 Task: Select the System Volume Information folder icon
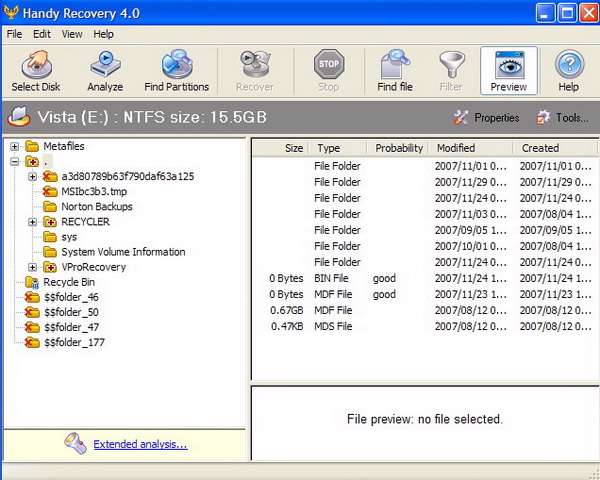pos(50,252)
